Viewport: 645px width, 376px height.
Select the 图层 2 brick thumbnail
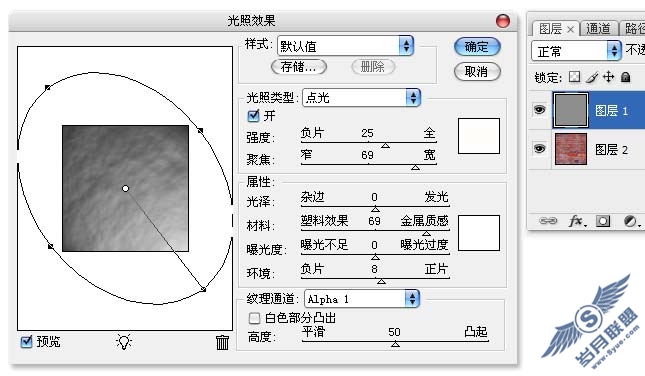point(571,149)
